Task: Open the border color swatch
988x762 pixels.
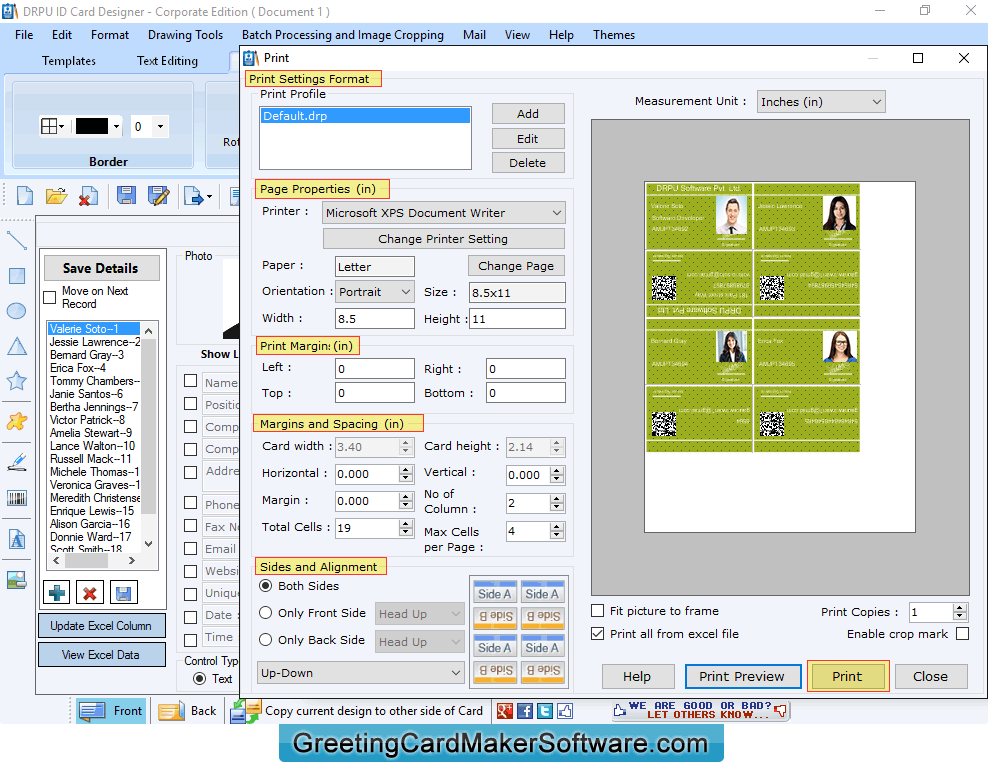Action: [x=92, y=127]
